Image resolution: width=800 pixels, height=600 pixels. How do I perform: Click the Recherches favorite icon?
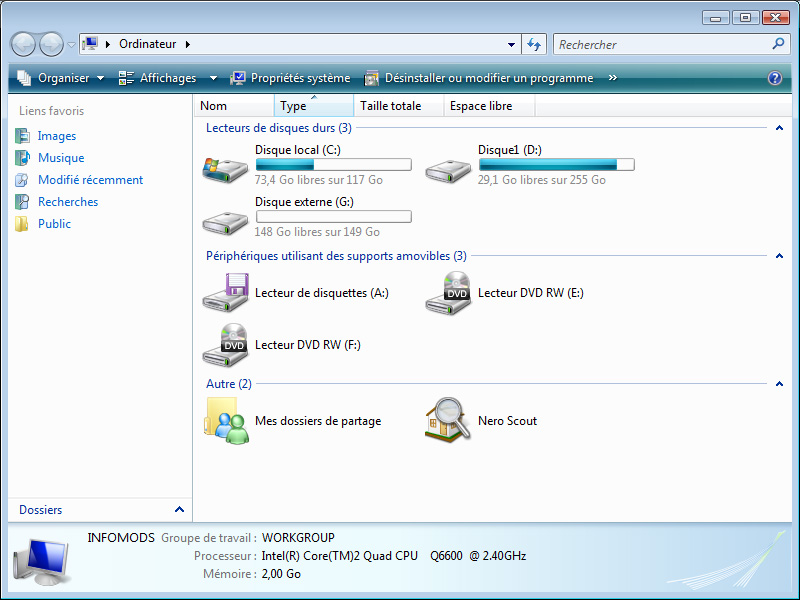point(22,202)
